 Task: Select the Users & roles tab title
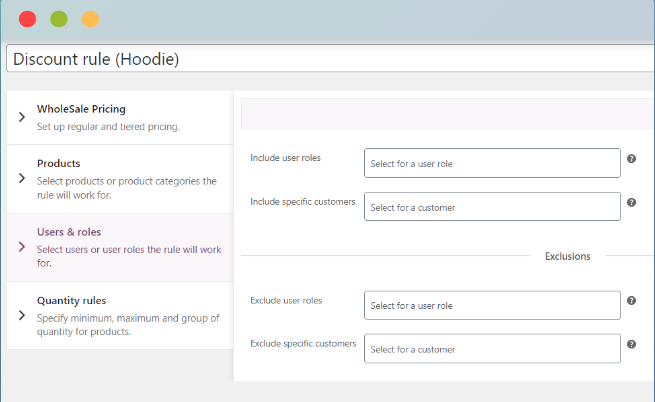[x=69, y=232]
